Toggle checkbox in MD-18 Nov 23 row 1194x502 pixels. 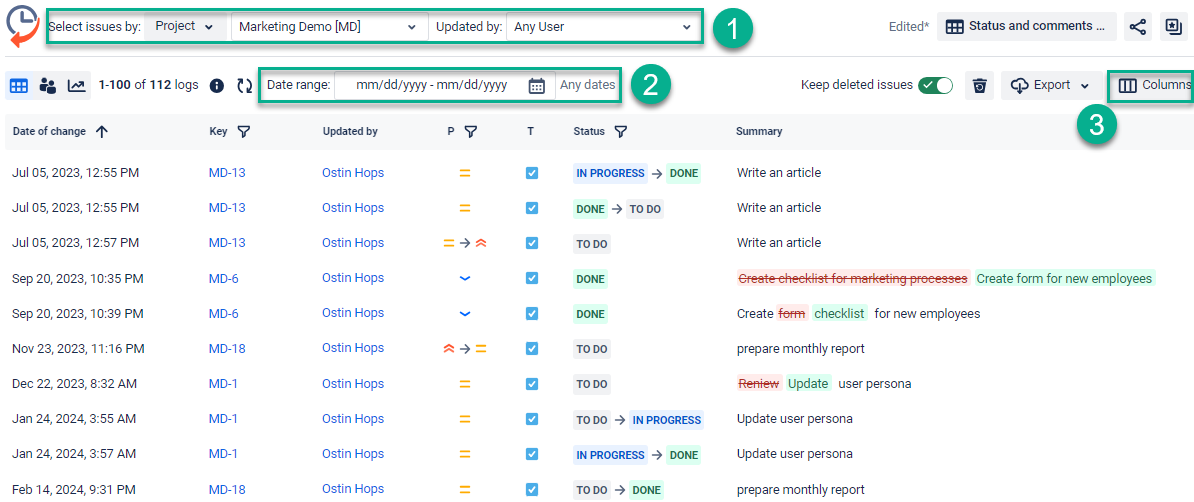[x=532, y=349]
